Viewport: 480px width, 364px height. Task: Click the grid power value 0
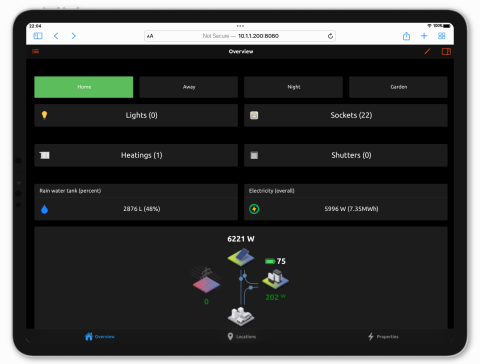click(206, 302)
